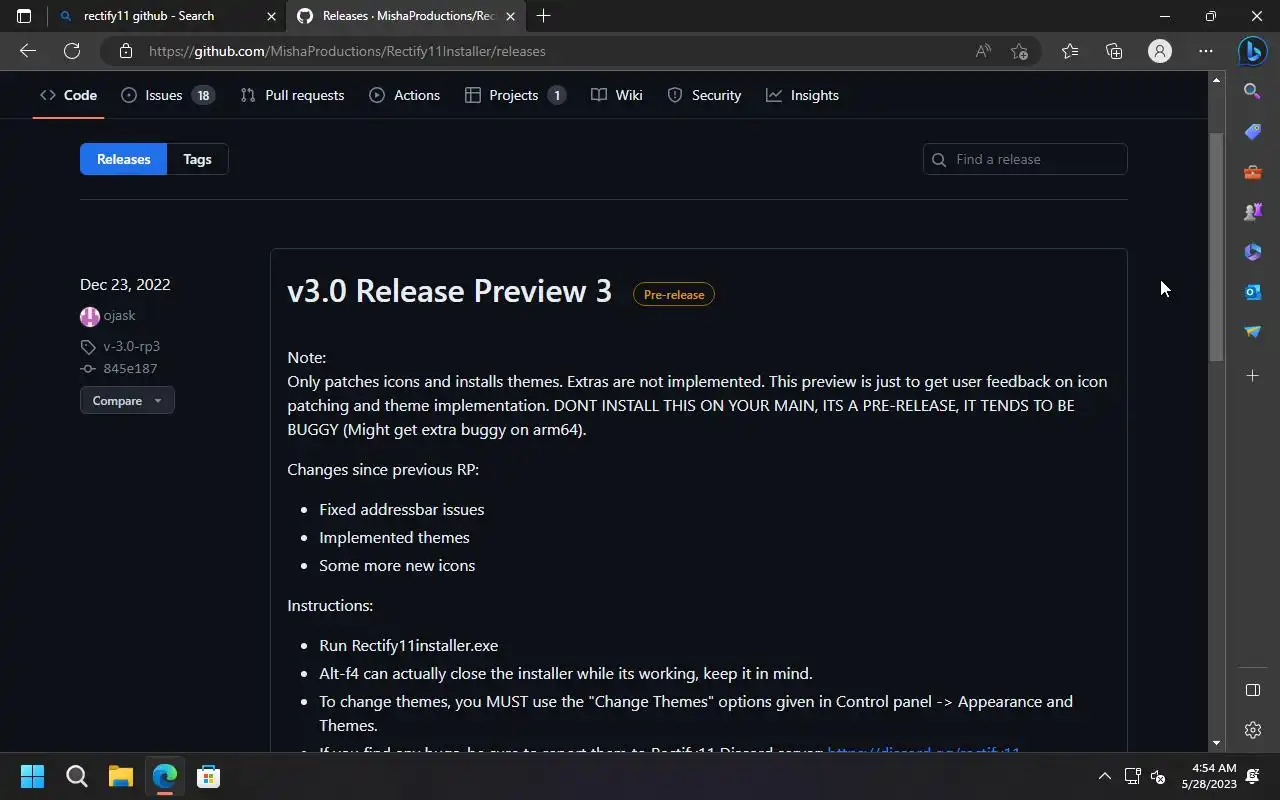
Task: Open Microsoft Store from the taskbar
Action: [x=208, y=776]
